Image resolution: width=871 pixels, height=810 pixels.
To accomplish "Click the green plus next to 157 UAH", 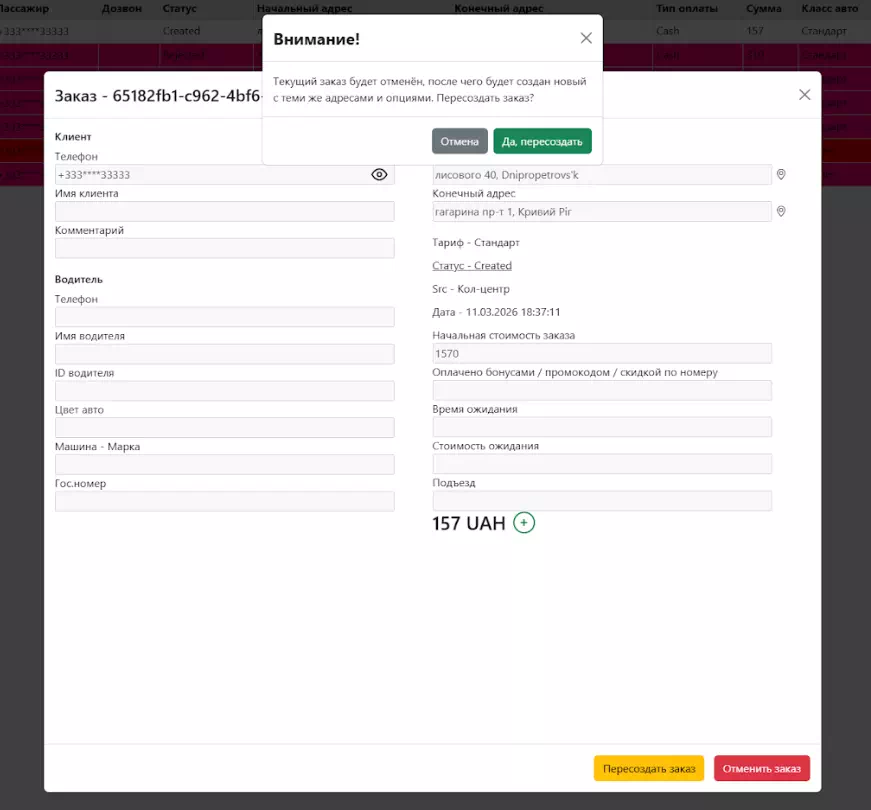I will [x=524, y=523].
